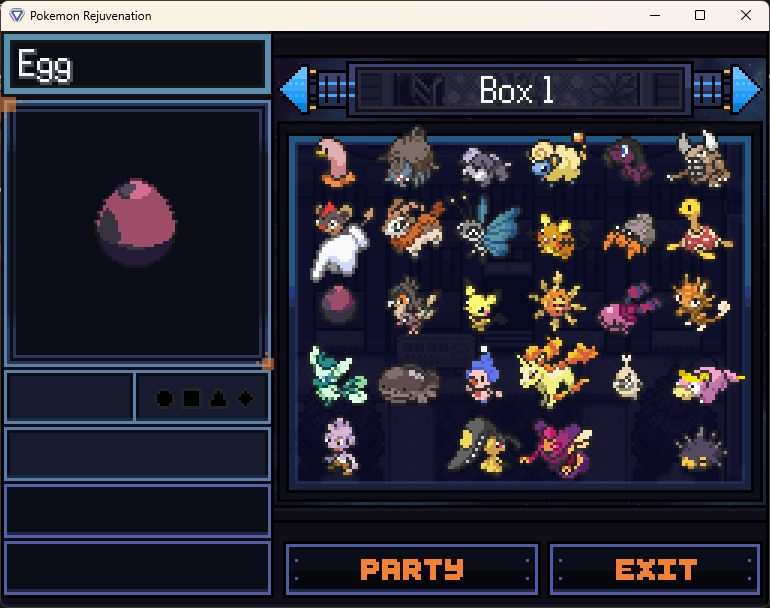Viewport: 770px width, 608px height.
Task: Toggle the square marking
Action: pos(192,398)
